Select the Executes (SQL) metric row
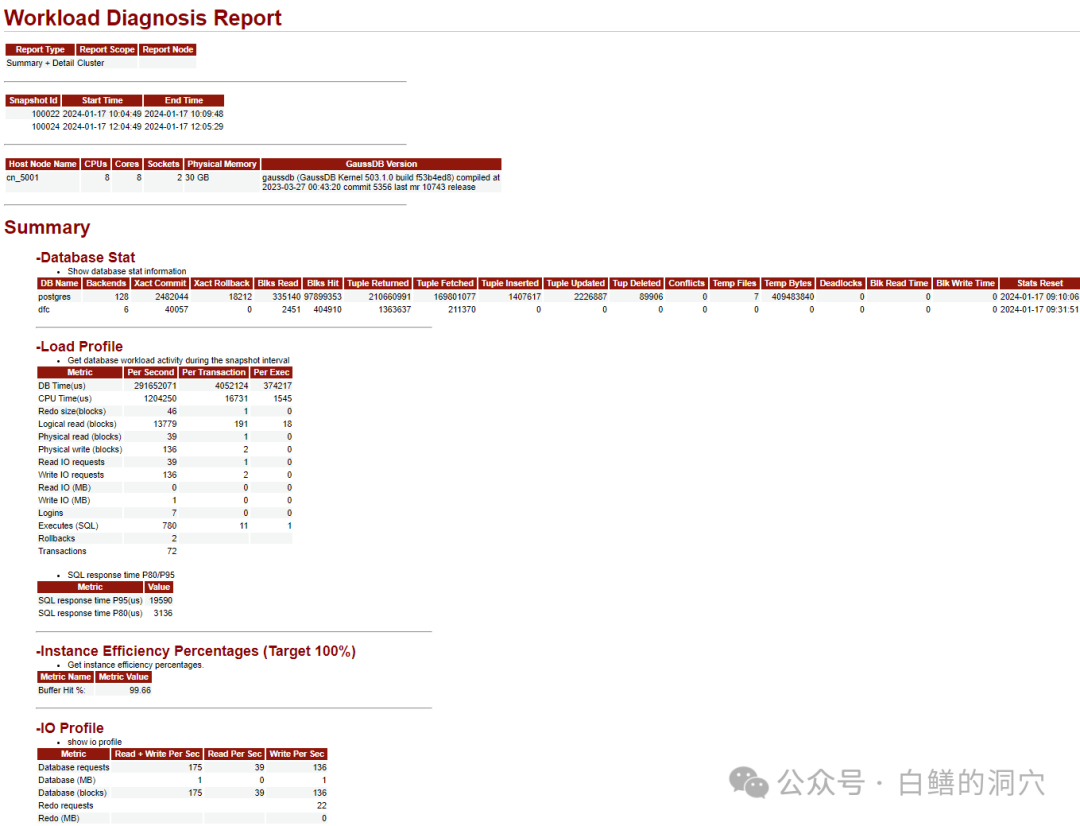Viewport: 1080px width, 826px height. [x=165, y=526]
